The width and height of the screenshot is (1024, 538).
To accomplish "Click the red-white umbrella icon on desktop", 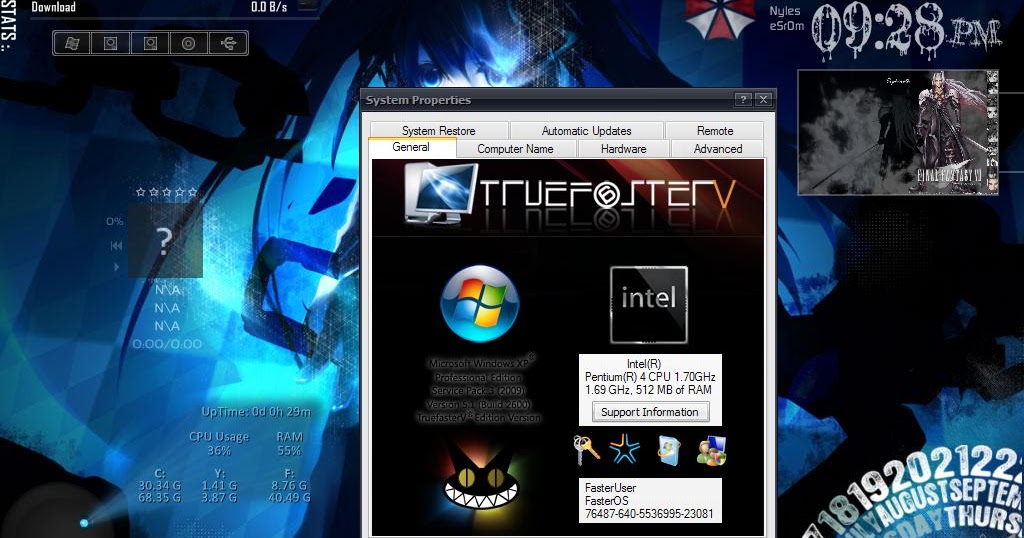I will click(720, 18).
